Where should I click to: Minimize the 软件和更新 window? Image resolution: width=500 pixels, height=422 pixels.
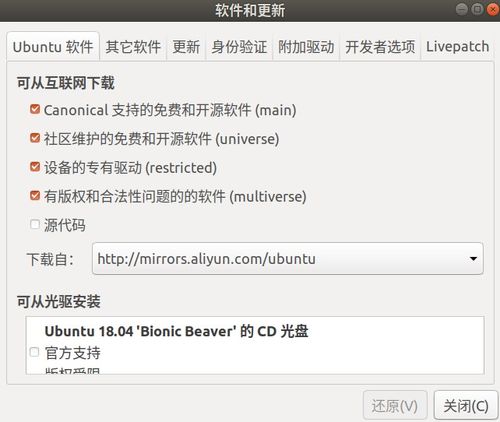462,9
